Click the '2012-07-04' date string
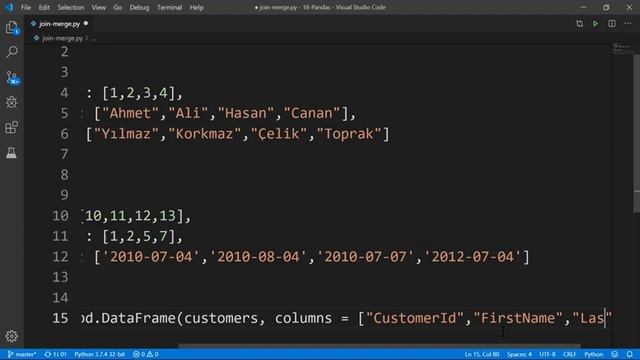This screenshot has height=360, width=640. pos(473,257)
